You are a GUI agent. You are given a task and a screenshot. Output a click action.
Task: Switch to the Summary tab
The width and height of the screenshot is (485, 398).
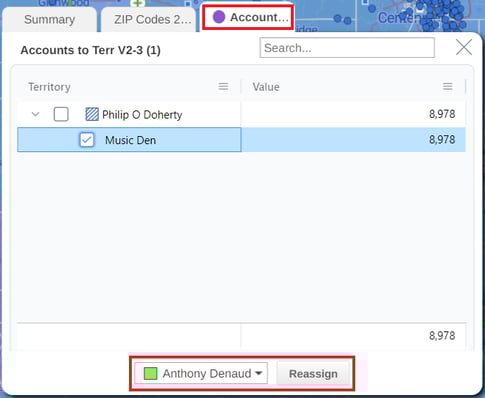coord(49,20)
